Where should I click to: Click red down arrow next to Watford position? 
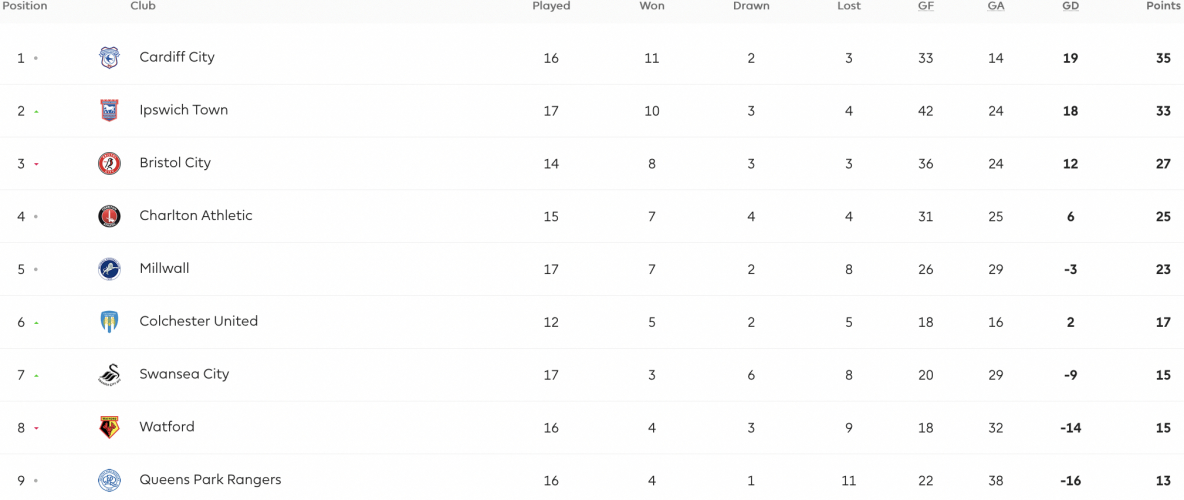coord(36,429)
